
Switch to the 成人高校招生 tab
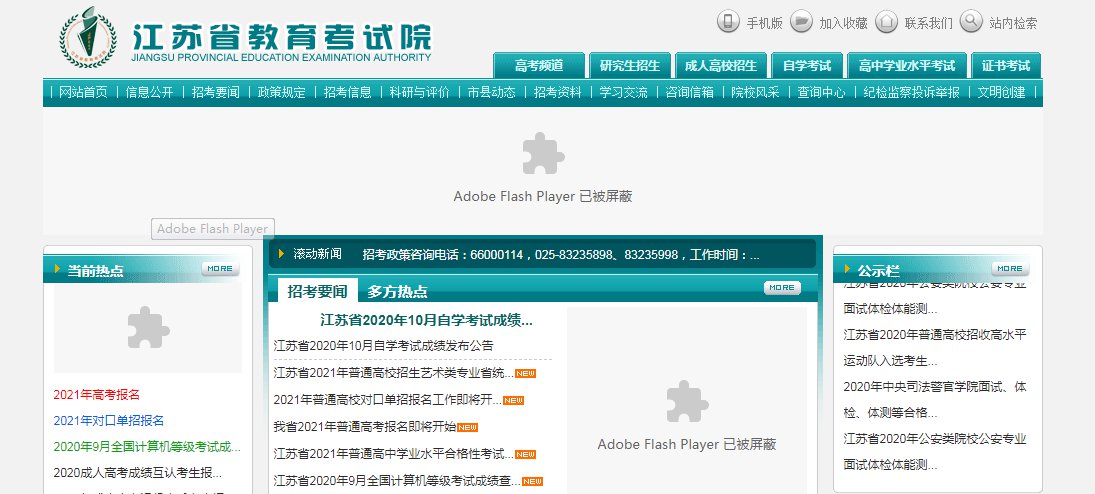[721, 66]
